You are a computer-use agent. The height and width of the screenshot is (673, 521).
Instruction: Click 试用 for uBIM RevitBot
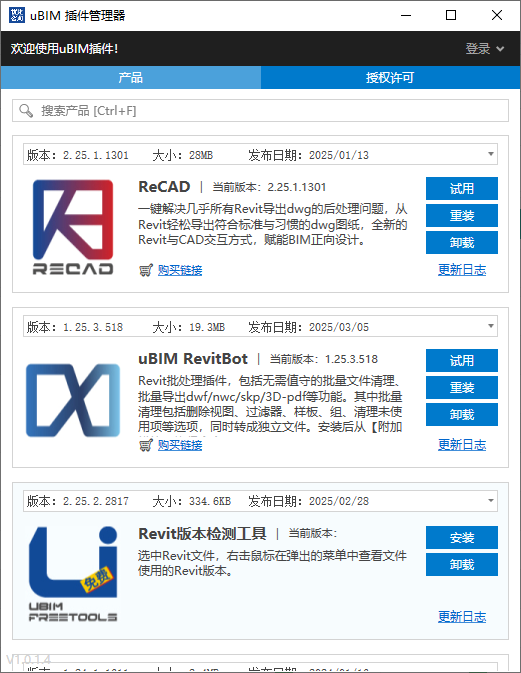[x=462, y=361]
